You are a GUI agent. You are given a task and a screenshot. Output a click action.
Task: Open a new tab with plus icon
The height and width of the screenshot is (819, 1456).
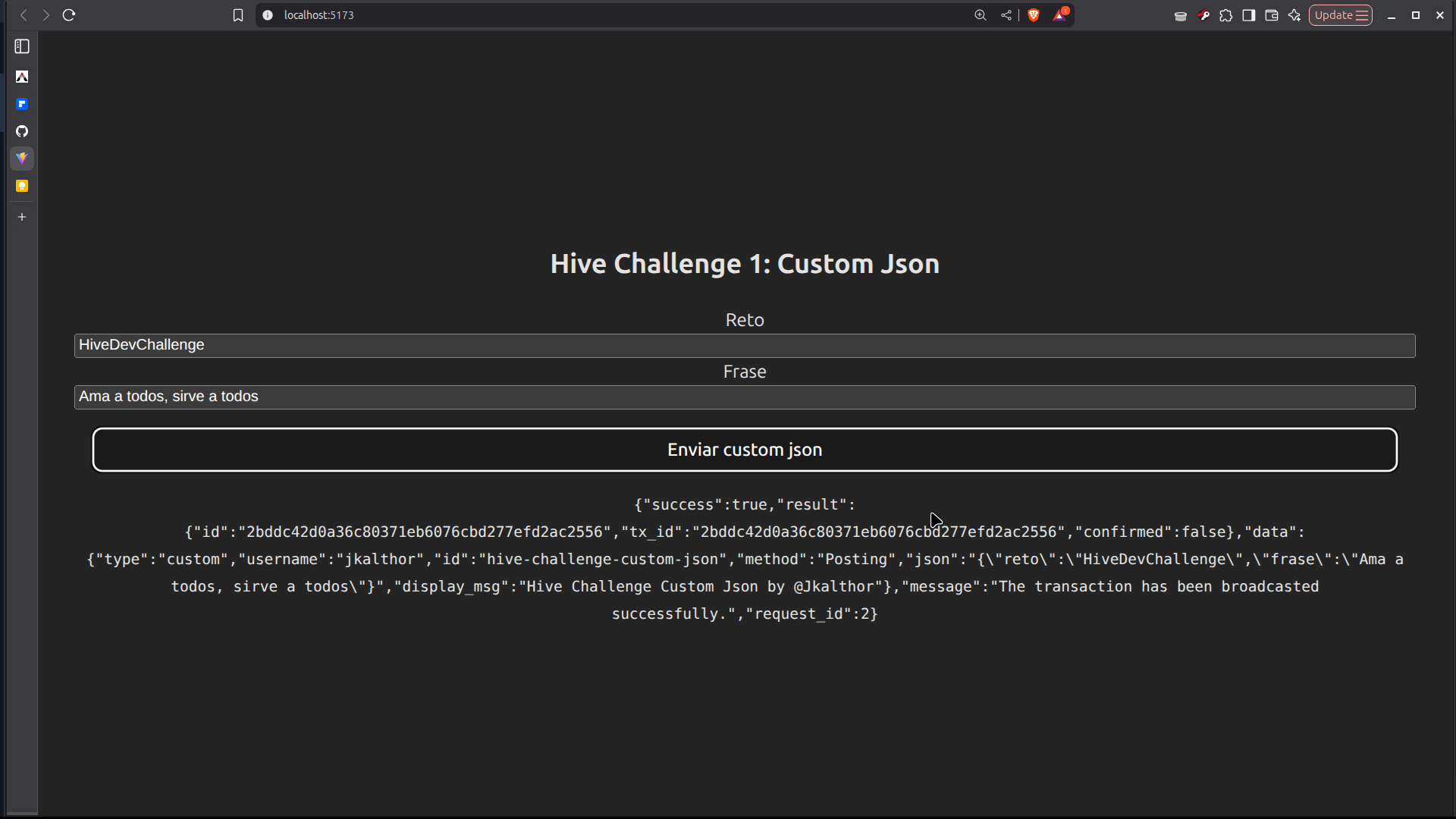coord(22,217)
